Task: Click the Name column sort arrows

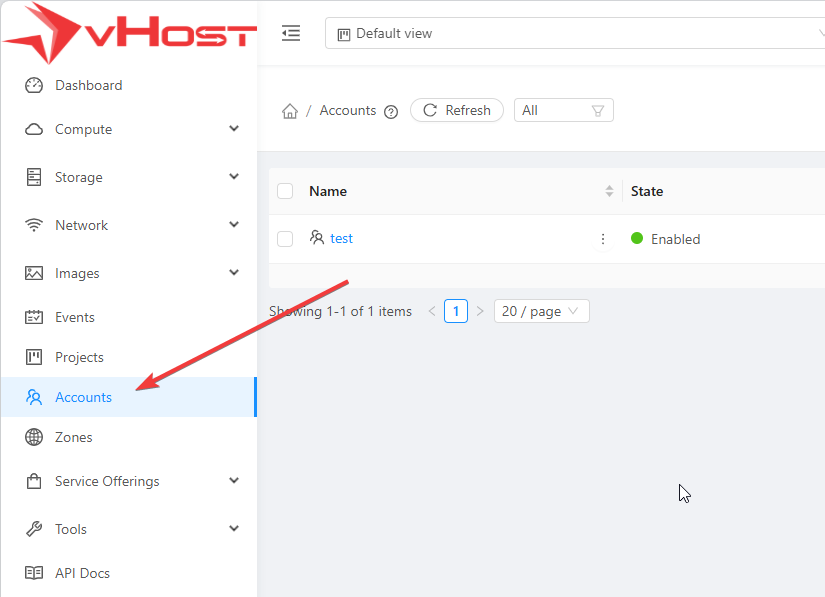Action: pos(609,191)
